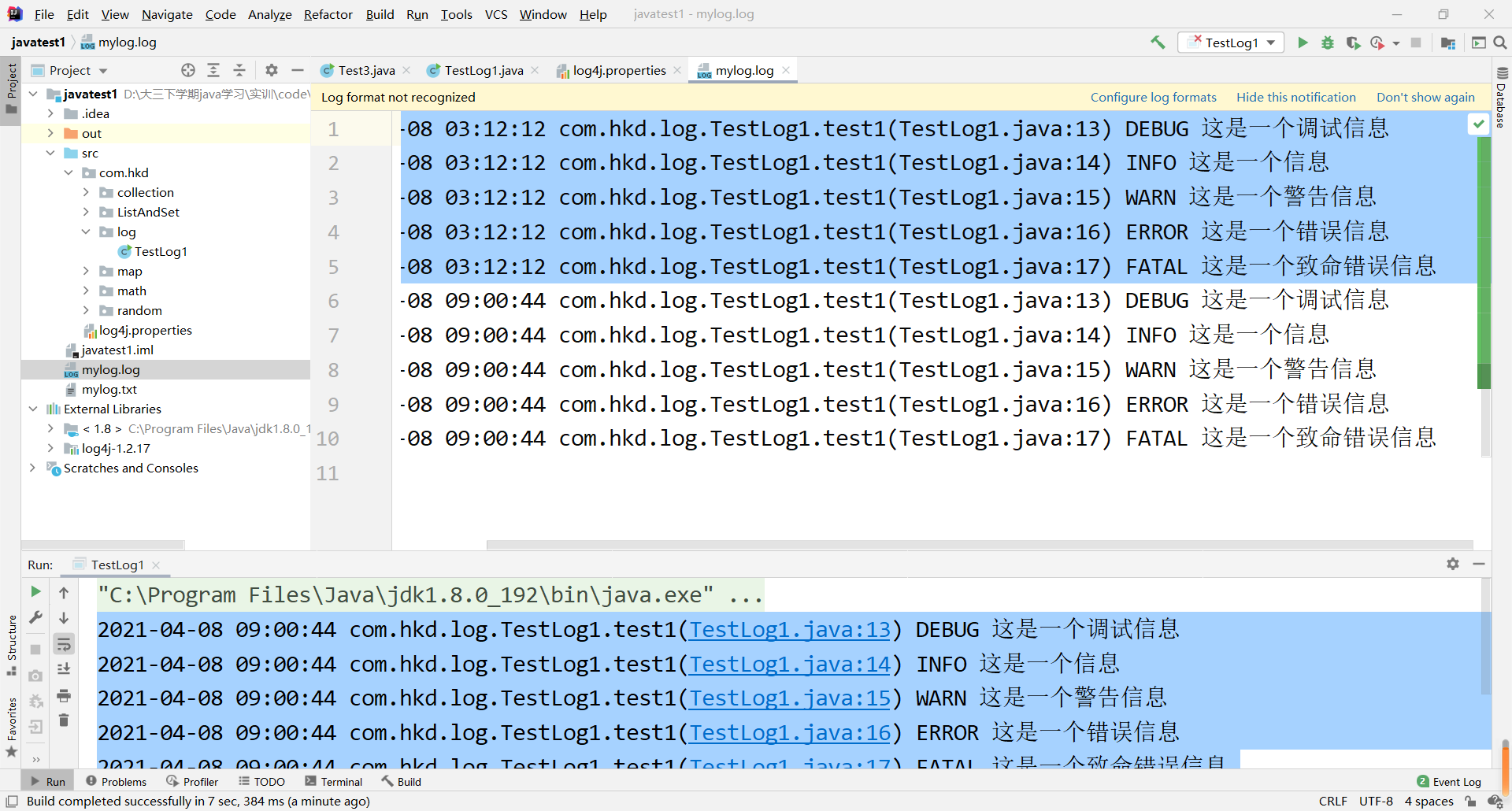Viewport: 1512px width, 811px height.
Task: Expand the out folder
Action: point(50,134)
